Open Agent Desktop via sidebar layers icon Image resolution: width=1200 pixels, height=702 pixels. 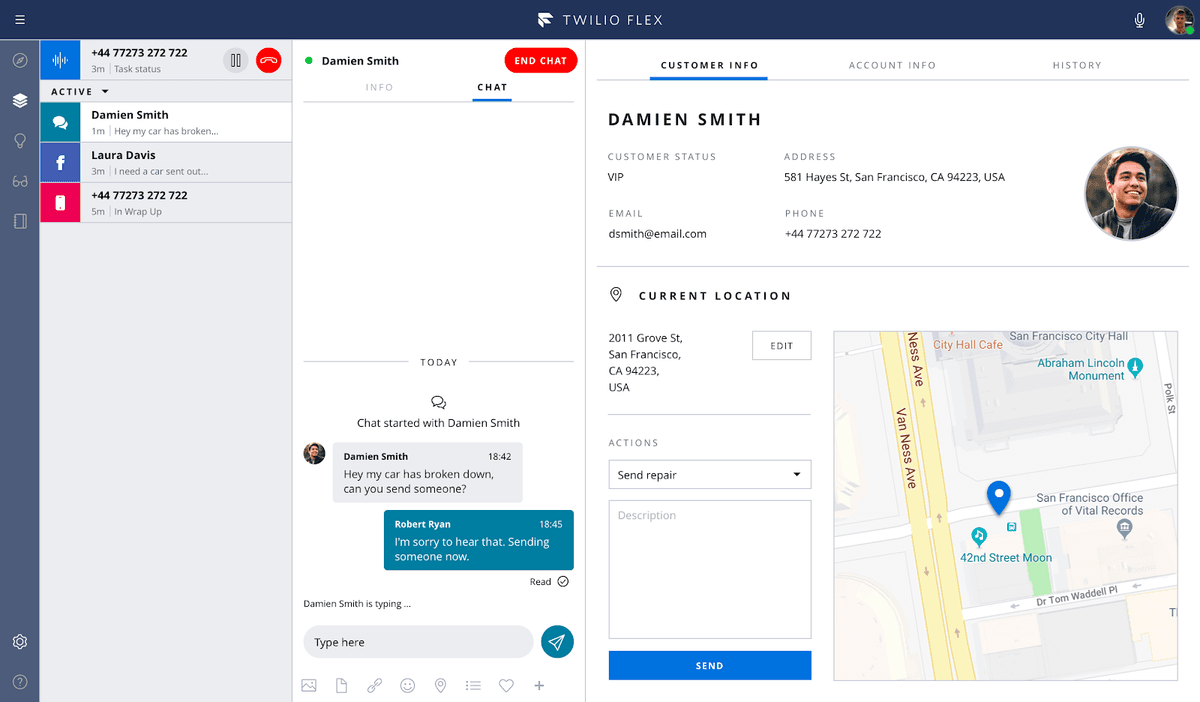pos(20,100)
